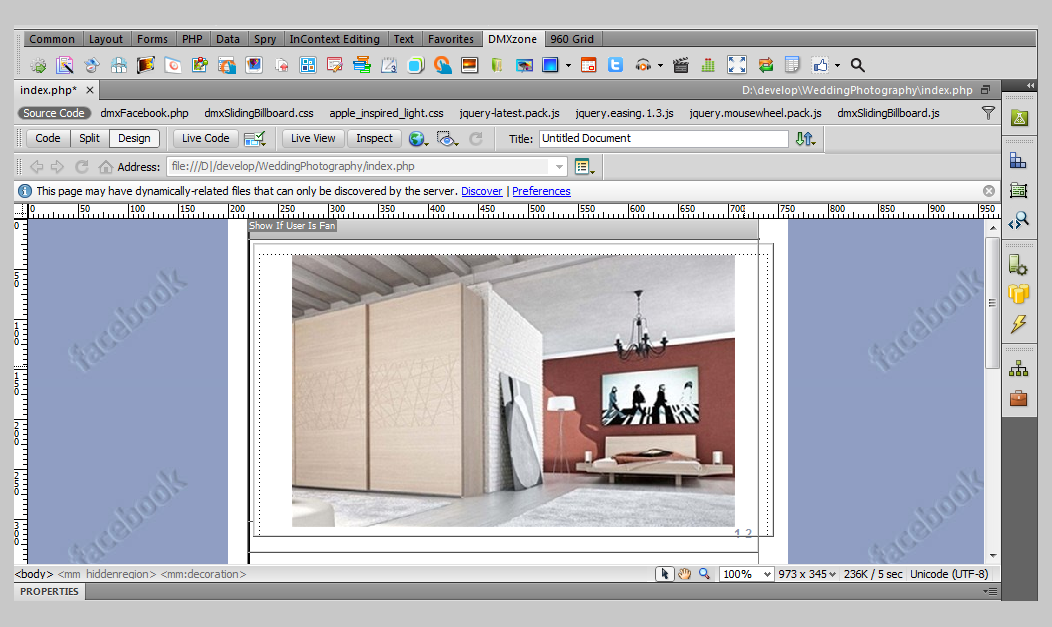Click the green bookmark book icon

pos(497,65)
